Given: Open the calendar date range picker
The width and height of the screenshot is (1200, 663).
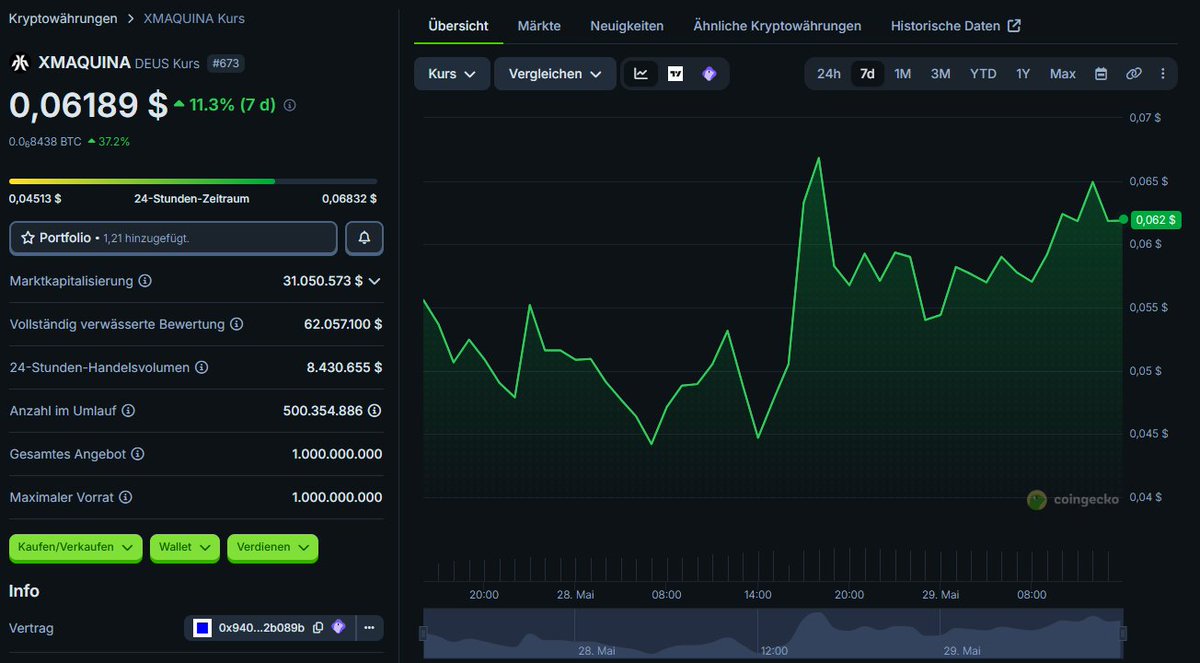Looking at the screenshot, I should pos(1101,74).
